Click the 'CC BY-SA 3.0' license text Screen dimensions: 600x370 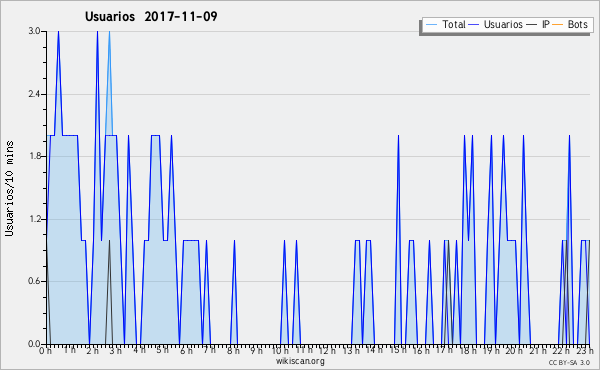[569, 362]
